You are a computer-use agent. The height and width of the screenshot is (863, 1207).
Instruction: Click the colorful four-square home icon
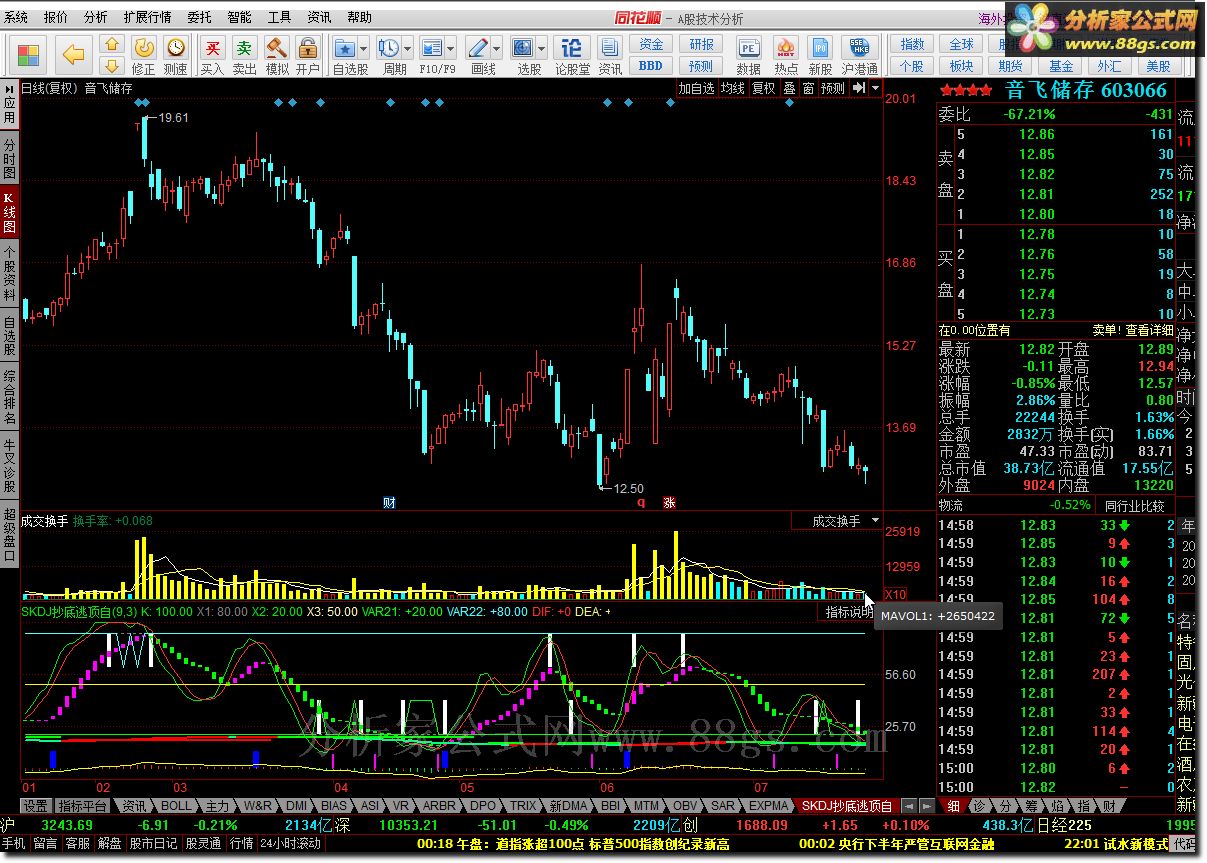[x=29, y=53]
